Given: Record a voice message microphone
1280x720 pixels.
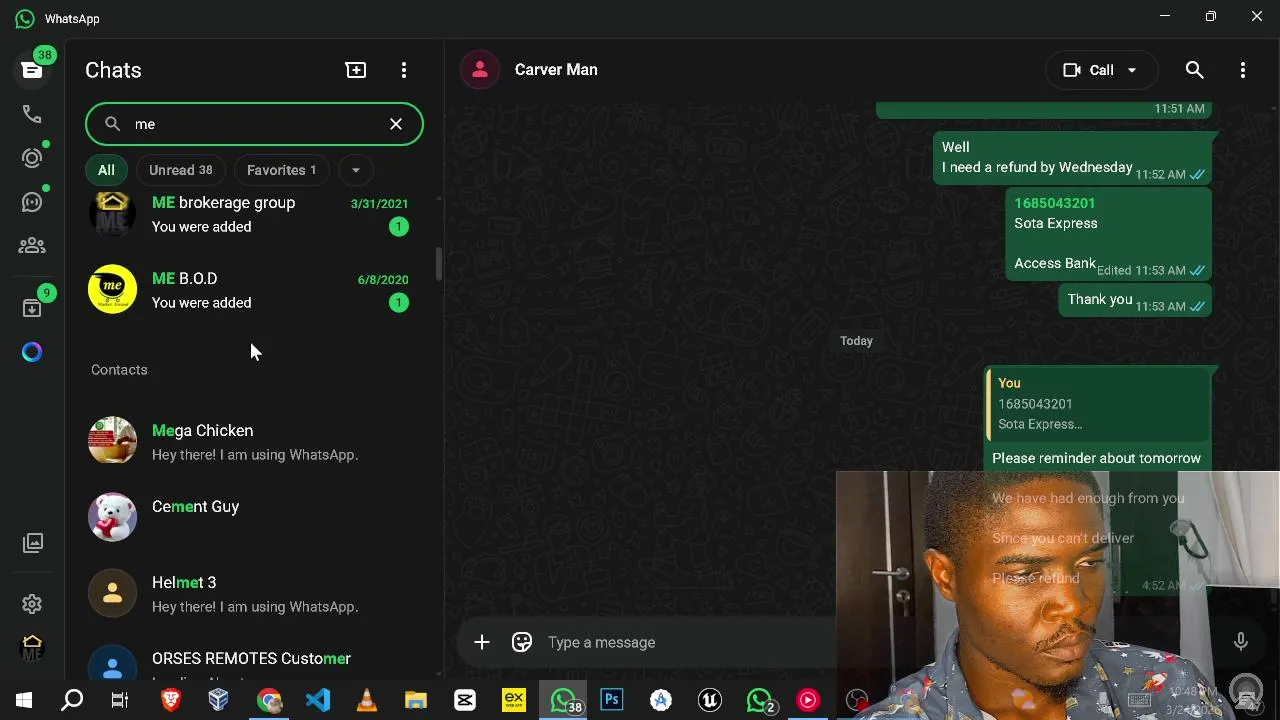Looking at the screenshot, I should pos(1241,642).
